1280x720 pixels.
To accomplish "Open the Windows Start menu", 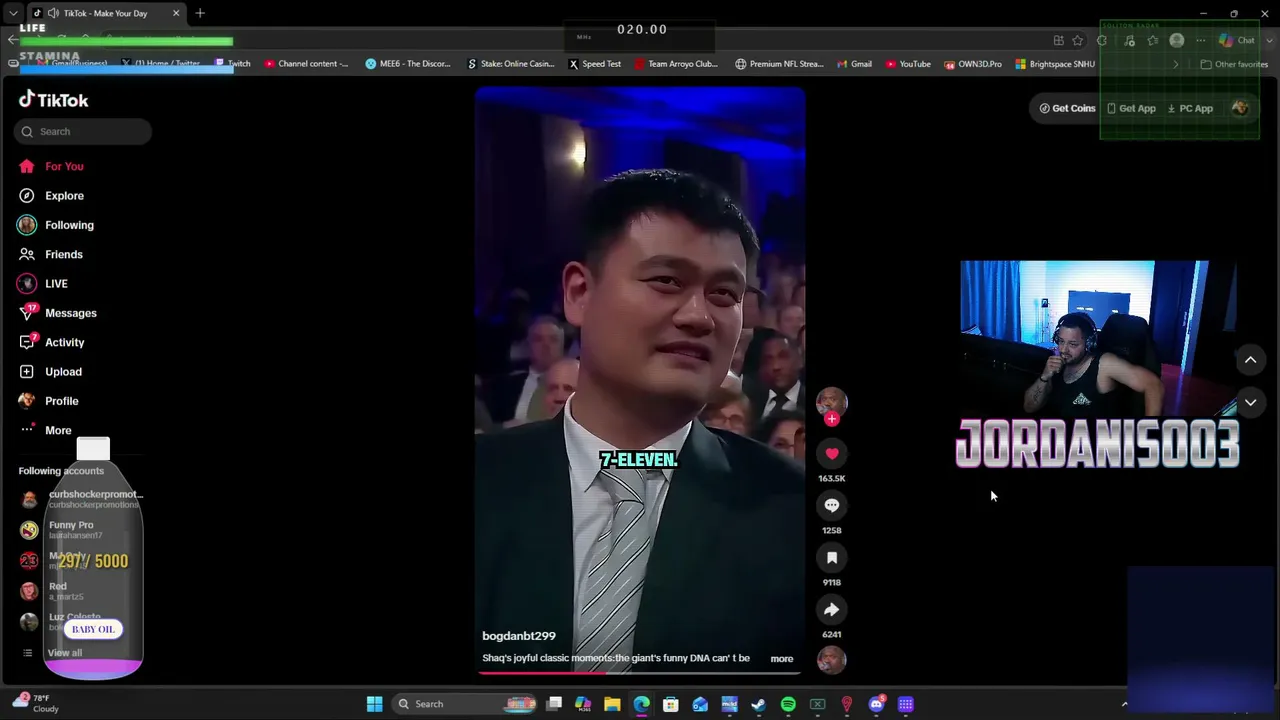I will (374, 704).
